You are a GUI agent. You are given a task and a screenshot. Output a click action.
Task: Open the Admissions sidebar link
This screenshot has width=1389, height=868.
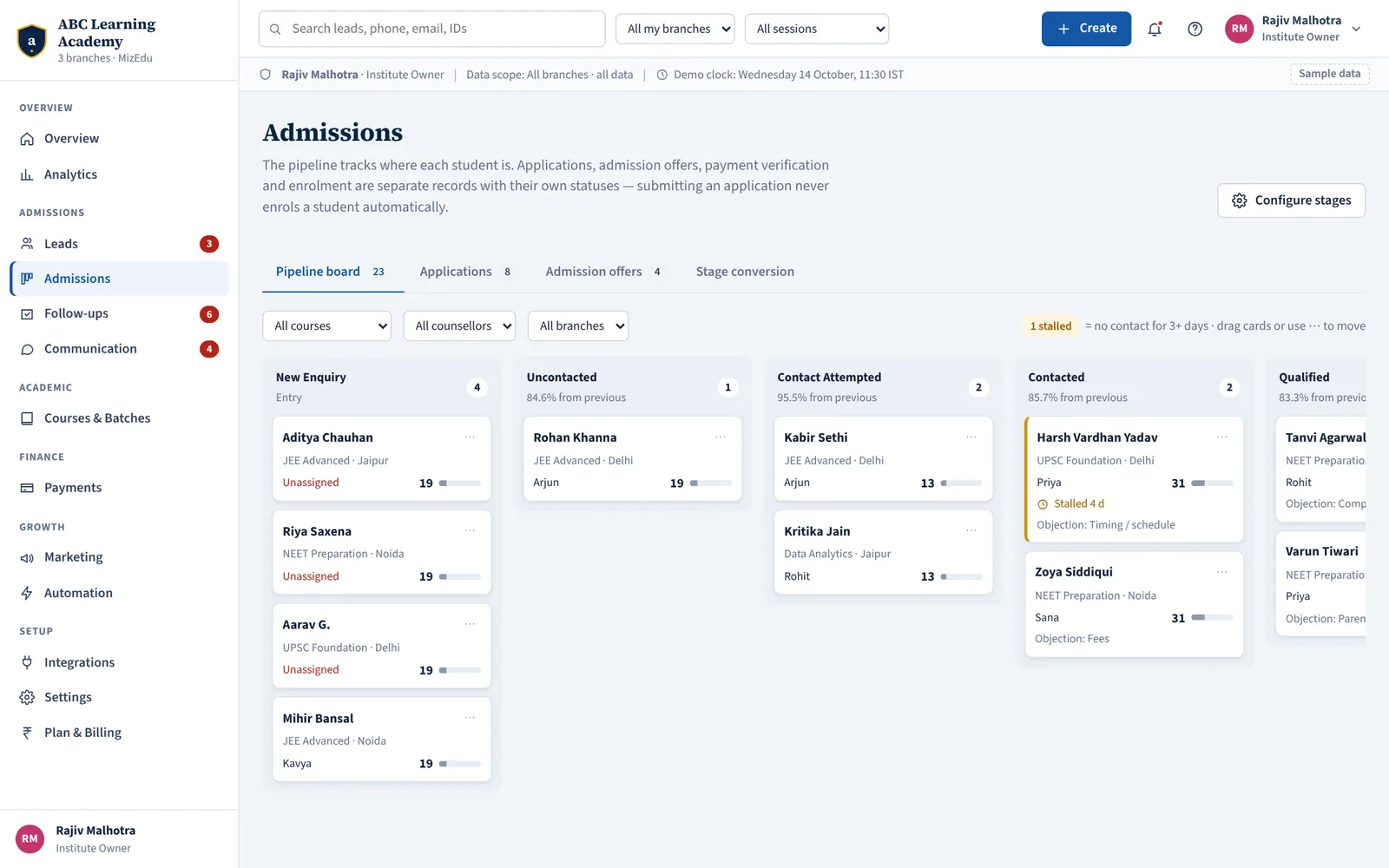point(120,279)
